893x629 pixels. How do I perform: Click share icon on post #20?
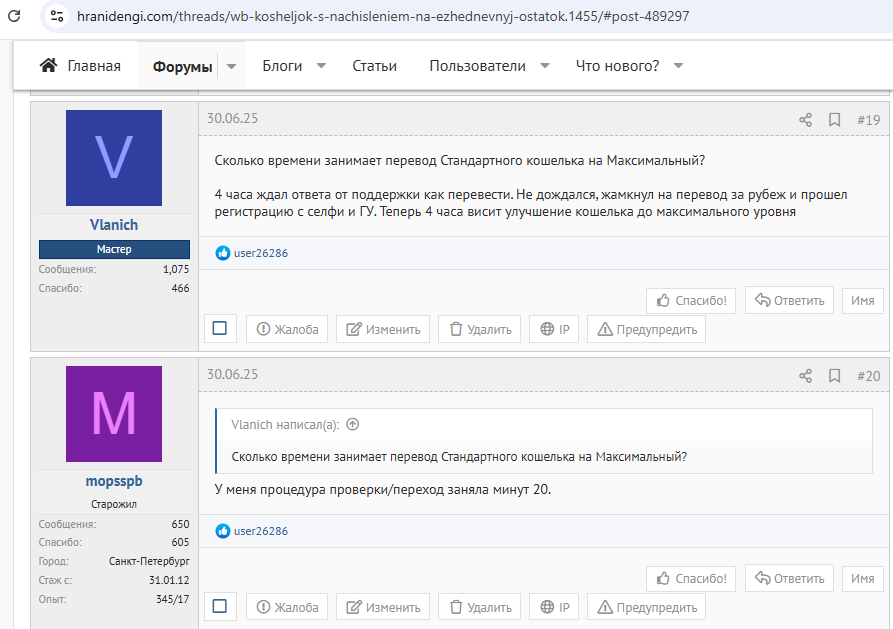click(x=805, y=376)
